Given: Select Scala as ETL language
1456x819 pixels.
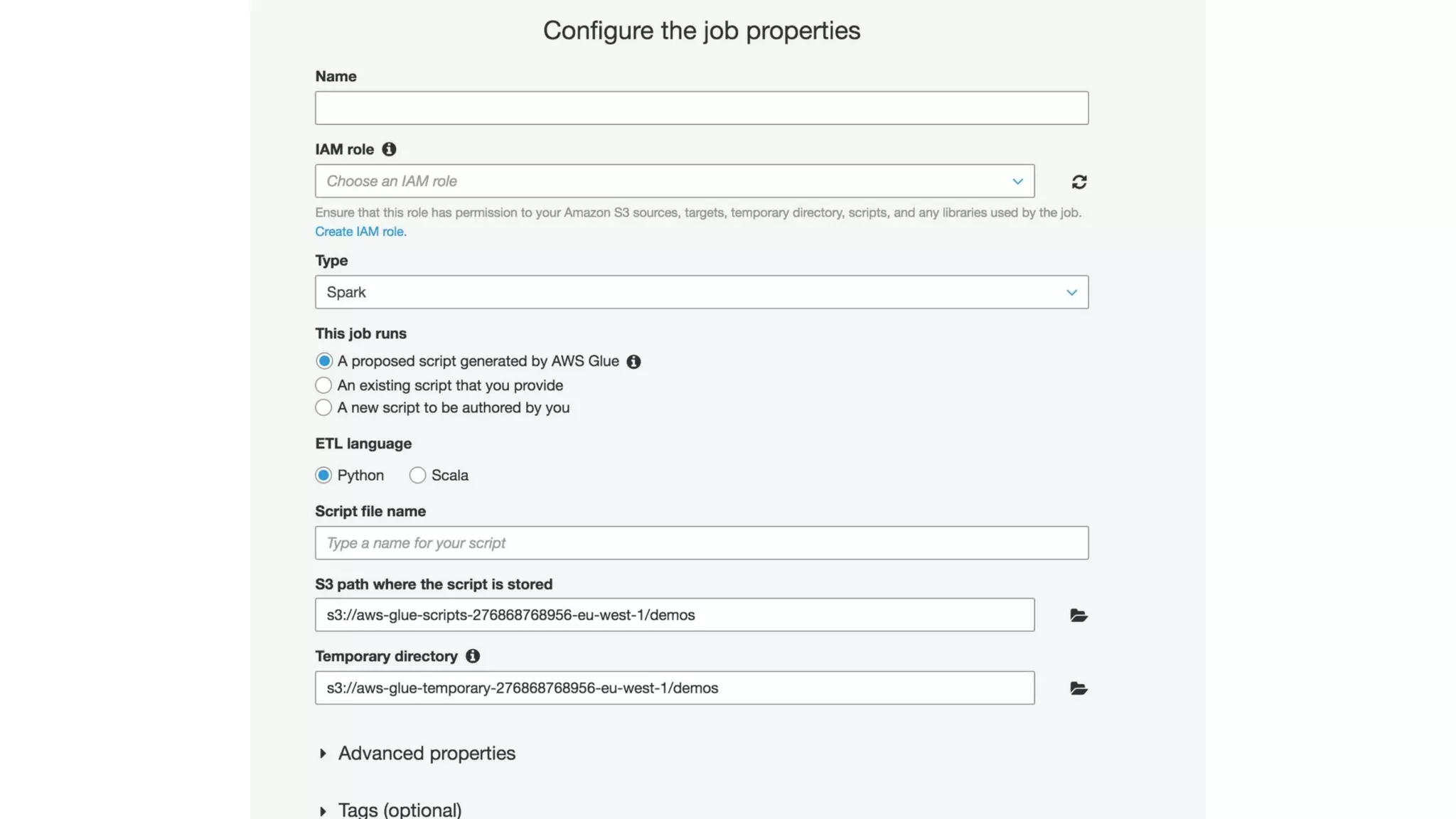Looking at the screenshot, I should pos(417,476).
